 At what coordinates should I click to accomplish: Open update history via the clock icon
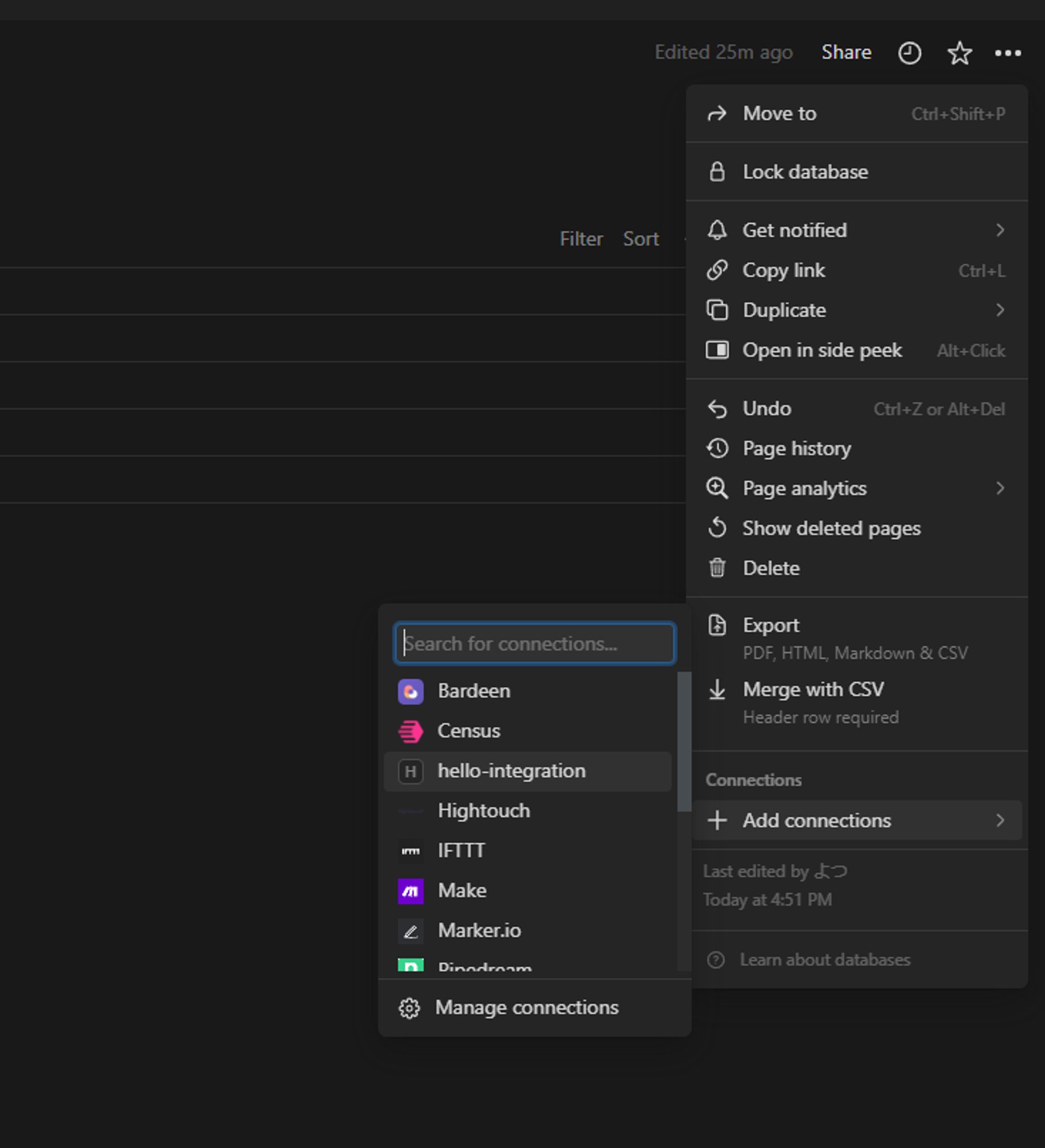[909, 52]
